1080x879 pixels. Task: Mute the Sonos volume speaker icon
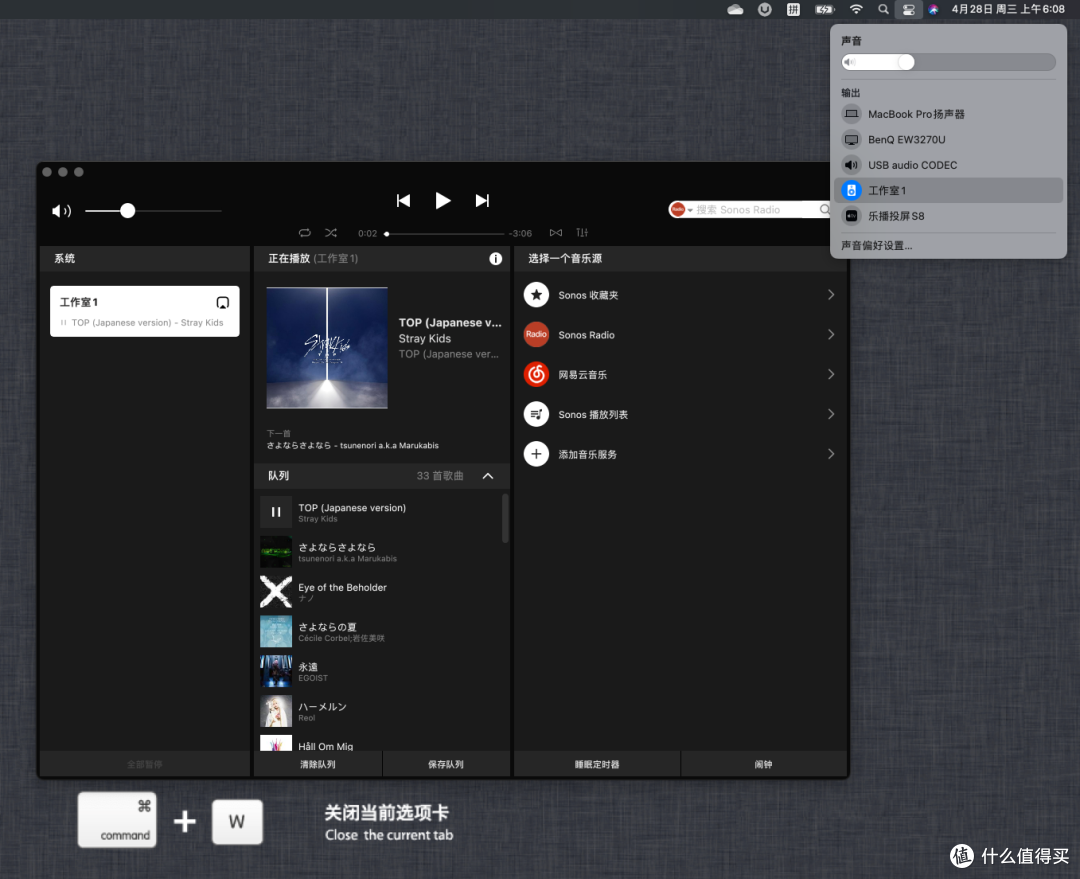(x=61, y=211)
